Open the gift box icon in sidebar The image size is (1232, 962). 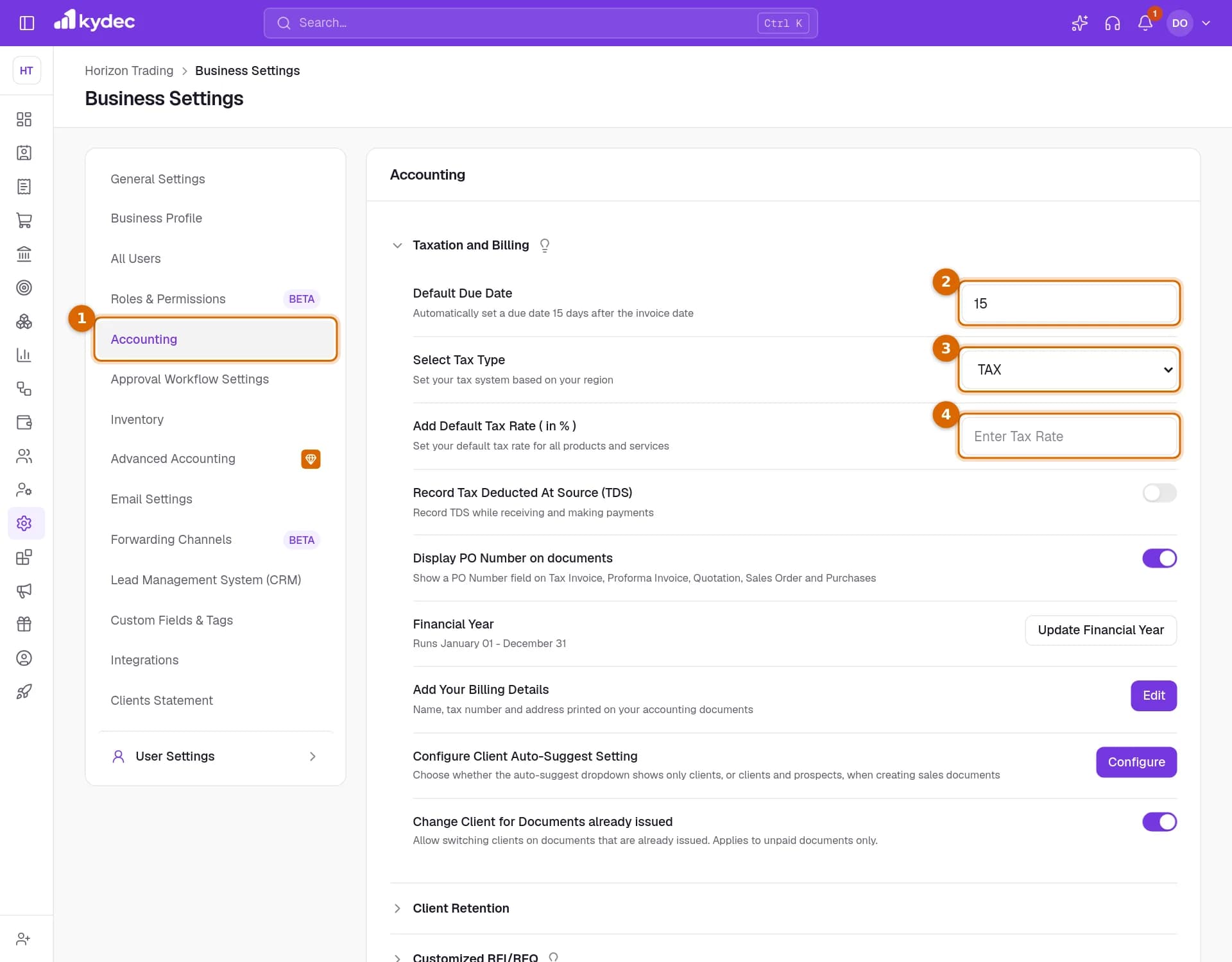click(24, 624)
